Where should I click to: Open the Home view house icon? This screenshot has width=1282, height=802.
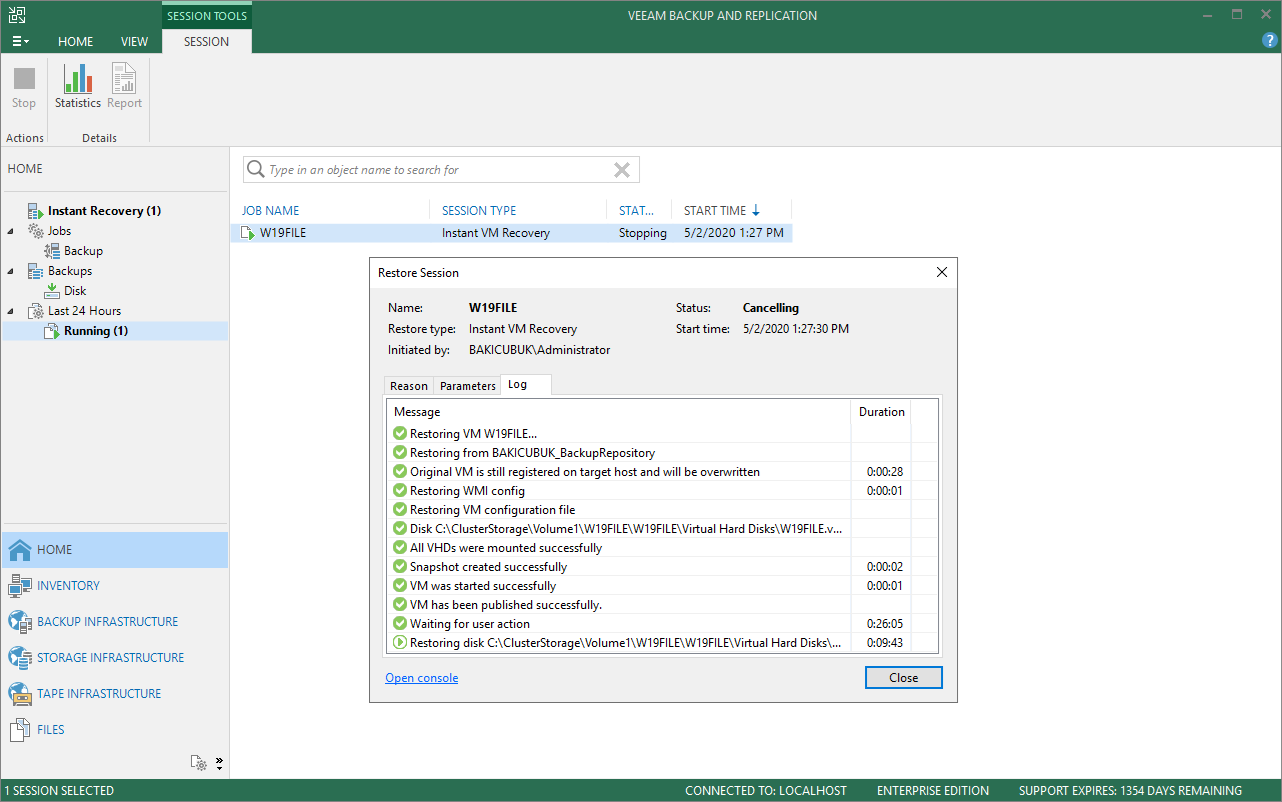click(x=20, y=550)
